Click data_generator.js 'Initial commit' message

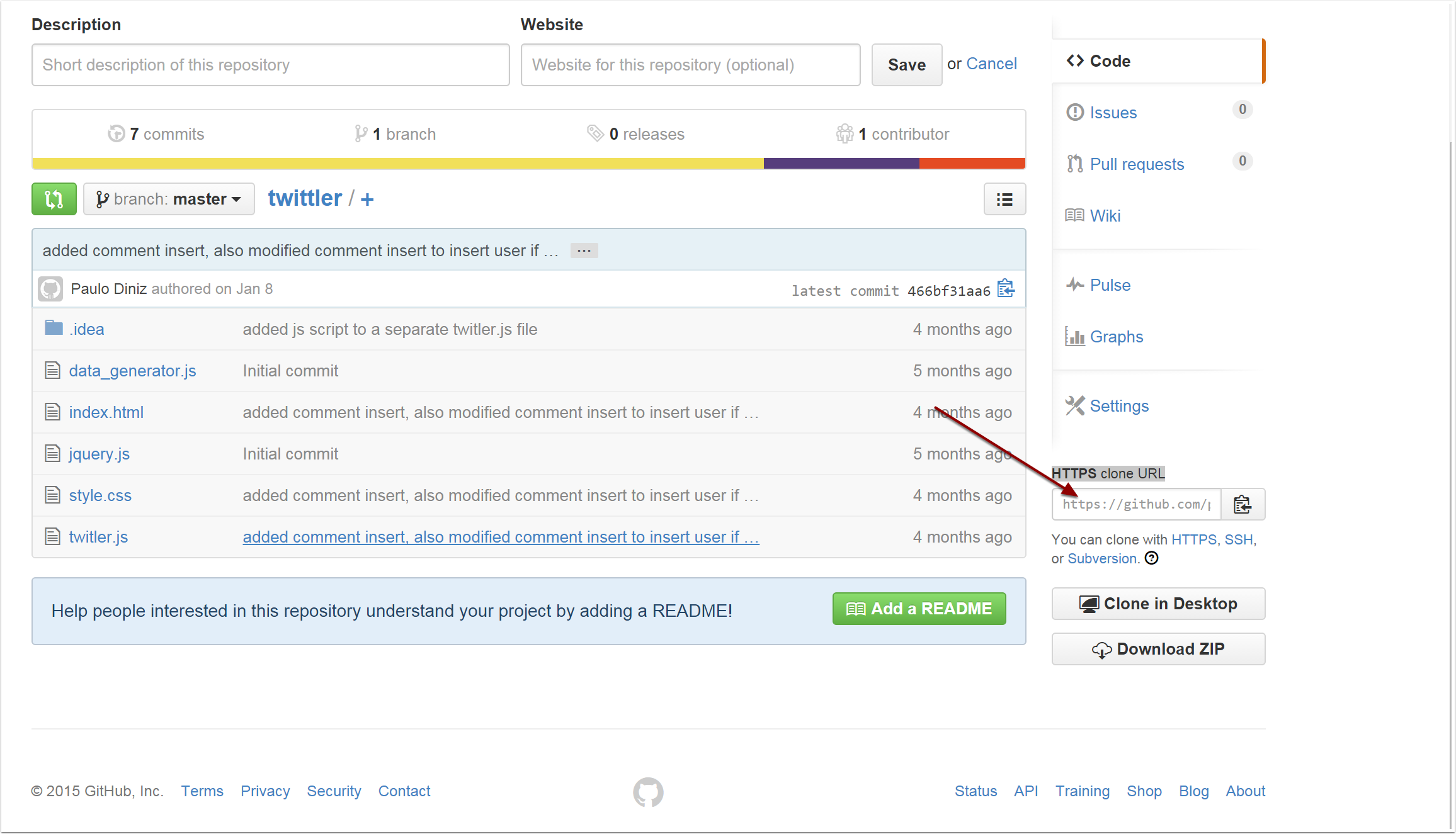pyautogui.click(x=290, y=371)
